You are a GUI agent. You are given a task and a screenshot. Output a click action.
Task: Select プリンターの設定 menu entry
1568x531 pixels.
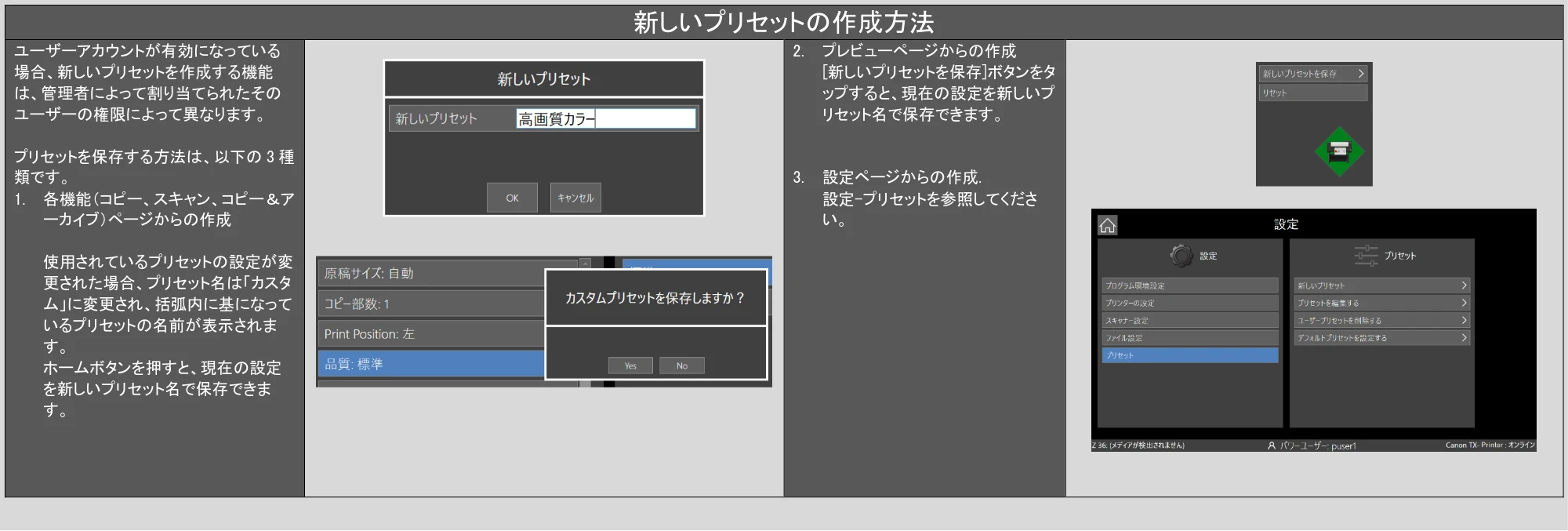tap(1190, 303)
